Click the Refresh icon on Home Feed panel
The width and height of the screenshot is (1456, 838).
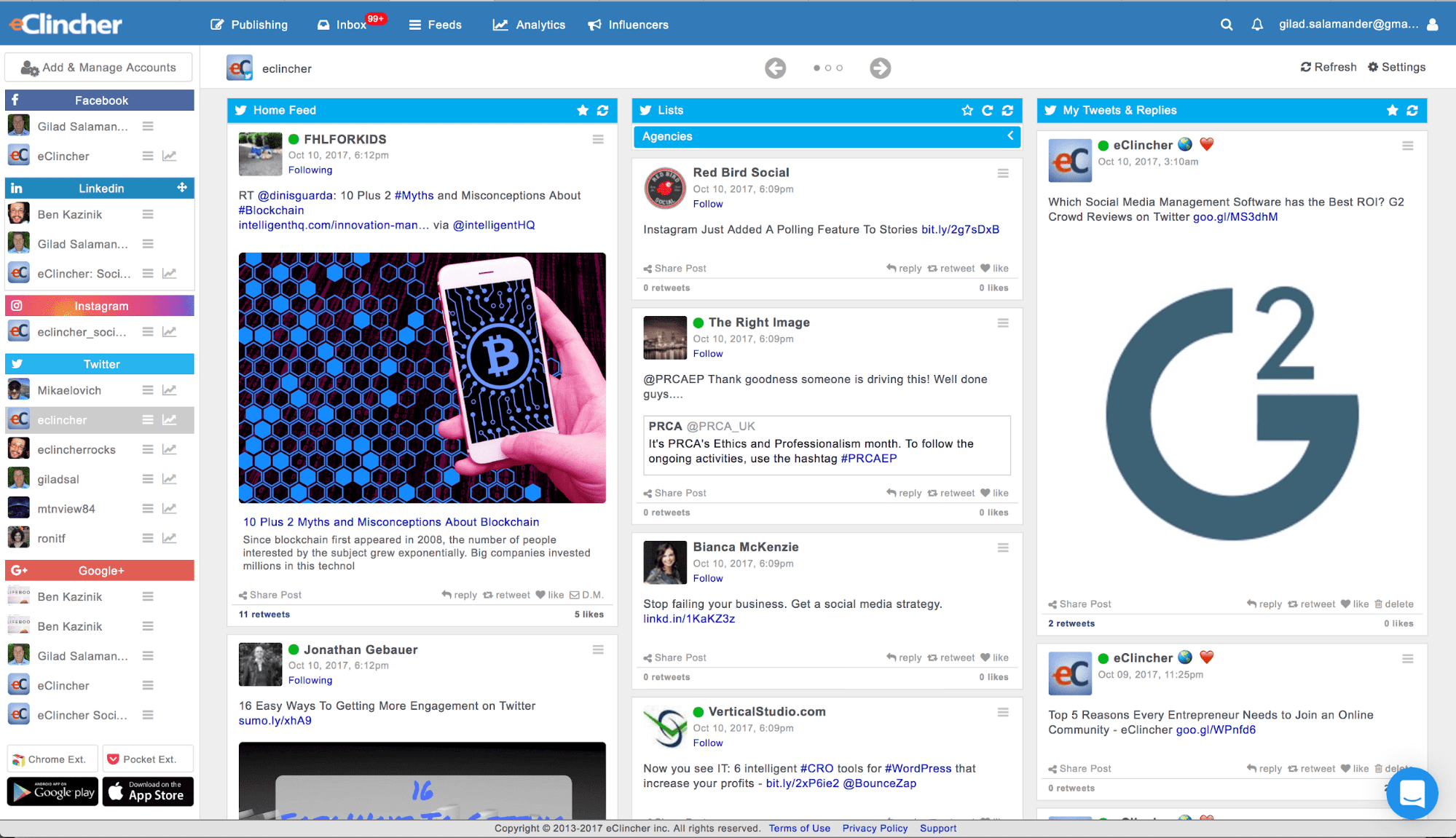coord(602,110)
